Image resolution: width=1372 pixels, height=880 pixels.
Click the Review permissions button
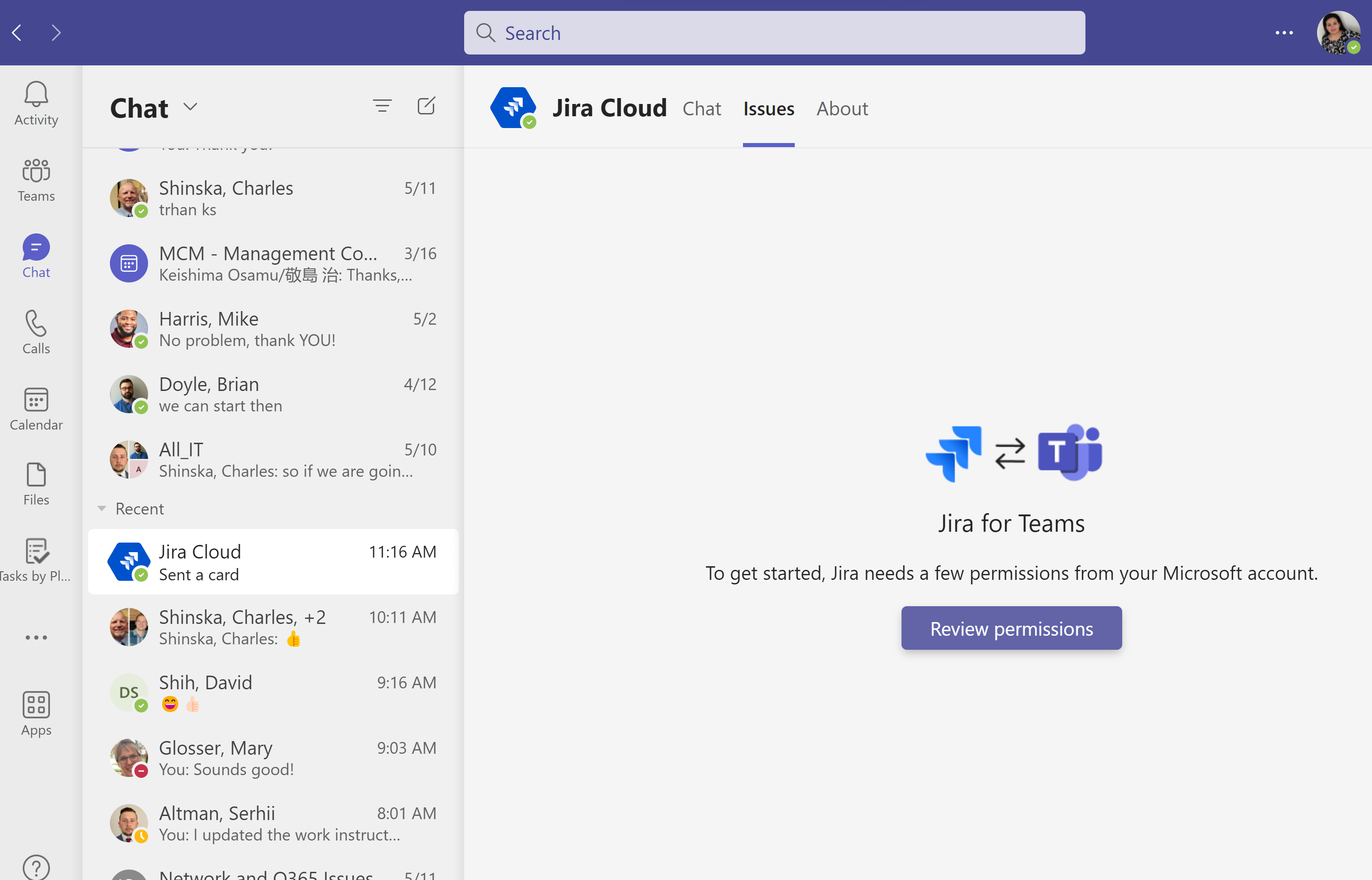[x=1011, y=628]
